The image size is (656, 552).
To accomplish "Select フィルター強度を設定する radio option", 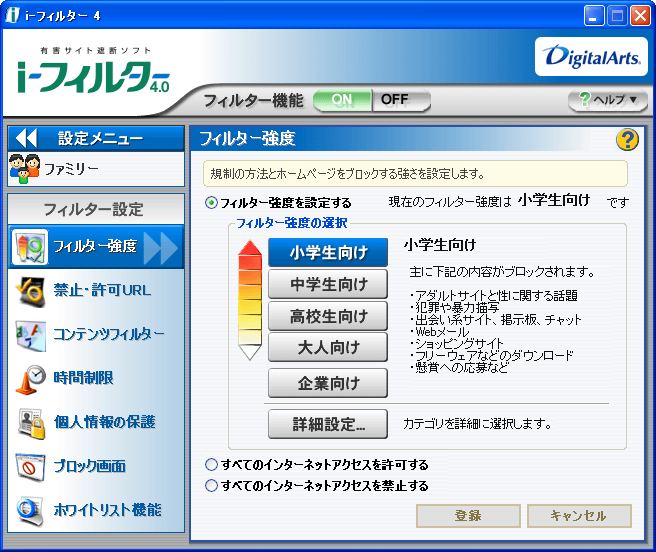I will 212,203.
